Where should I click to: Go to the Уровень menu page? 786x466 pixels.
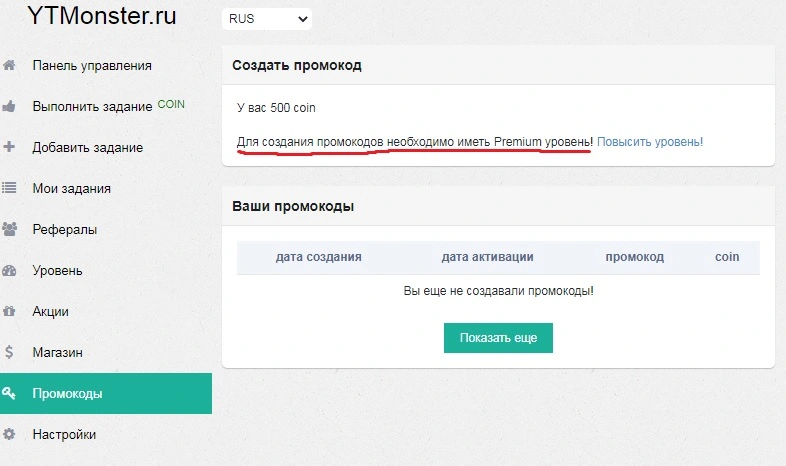57,271
